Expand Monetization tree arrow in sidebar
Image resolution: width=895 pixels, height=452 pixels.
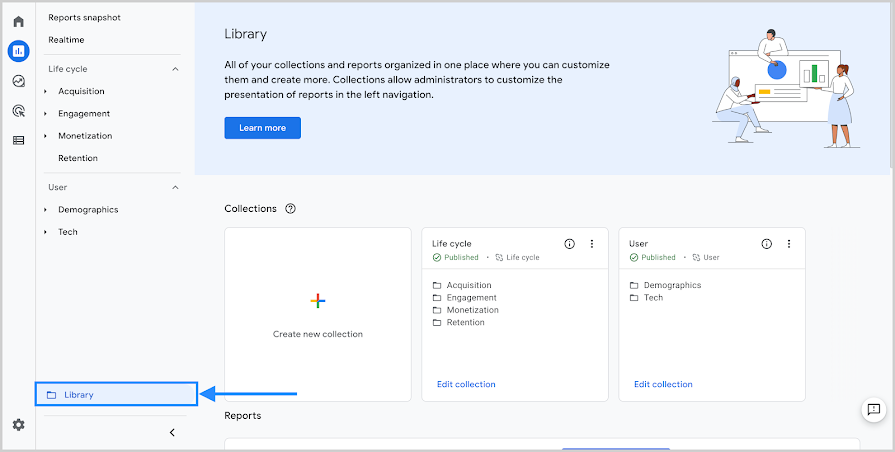point(46,136)
